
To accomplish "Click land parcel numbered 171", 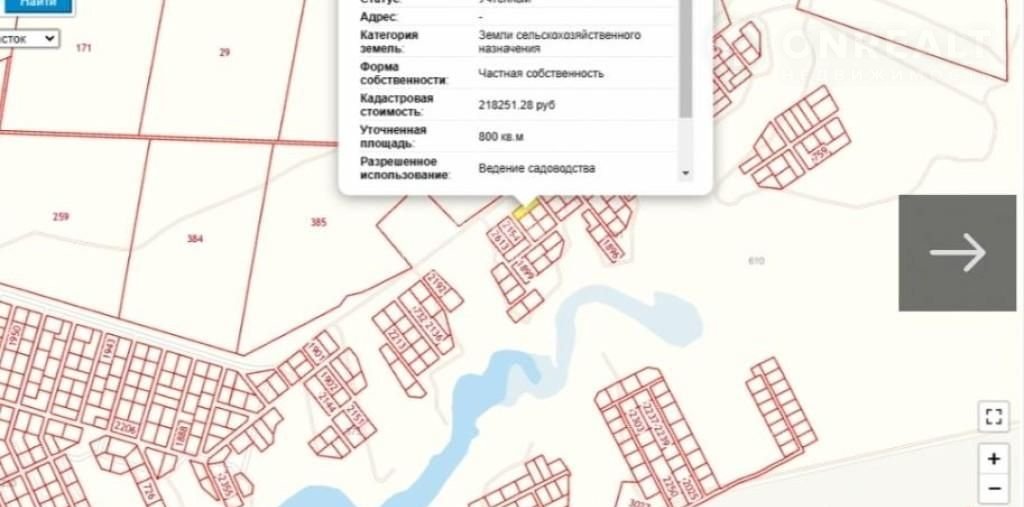I will (83, 48).
